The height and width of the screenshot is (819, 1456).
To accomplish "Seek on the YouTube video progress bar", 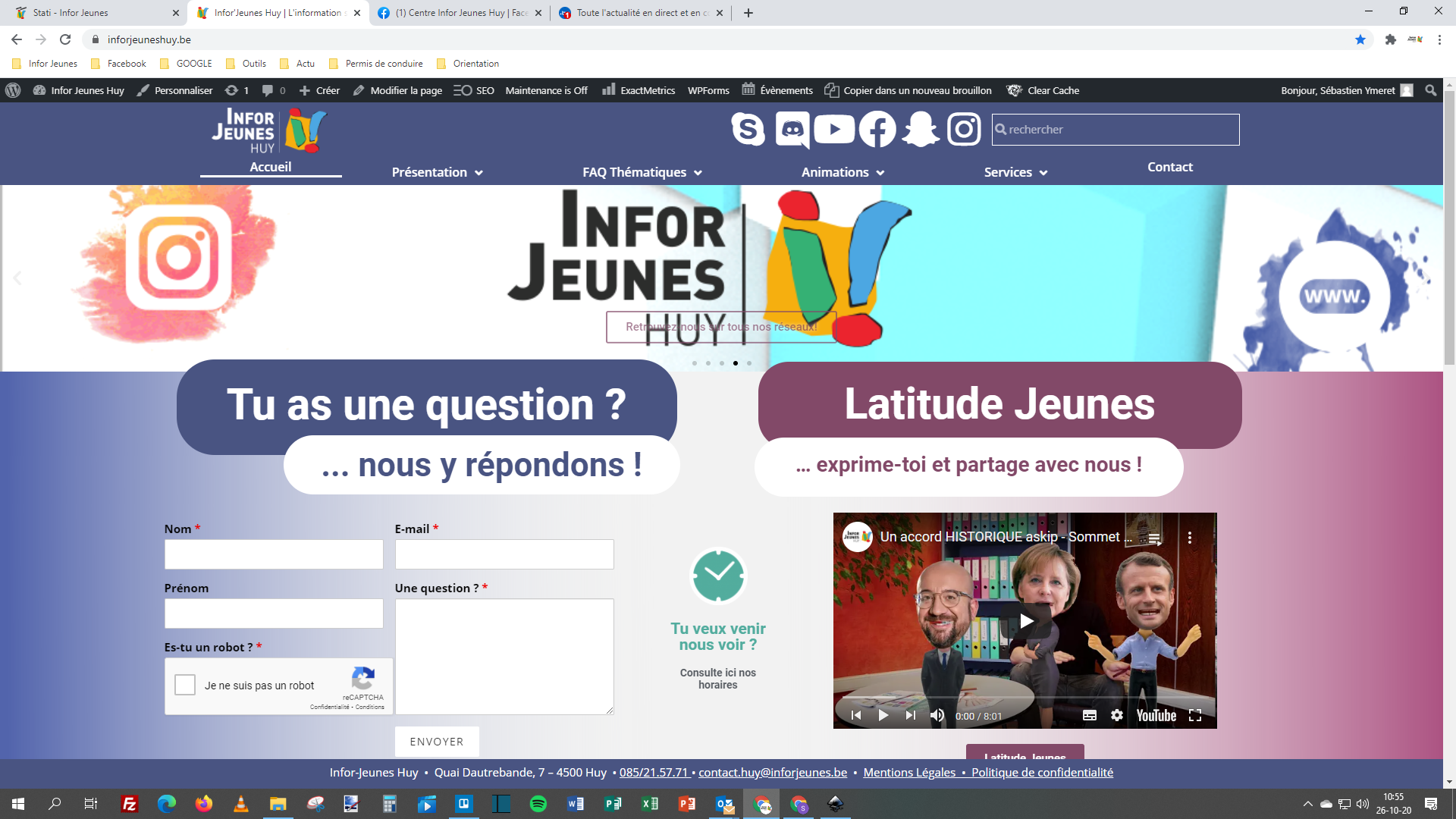I will [1025, 698].
